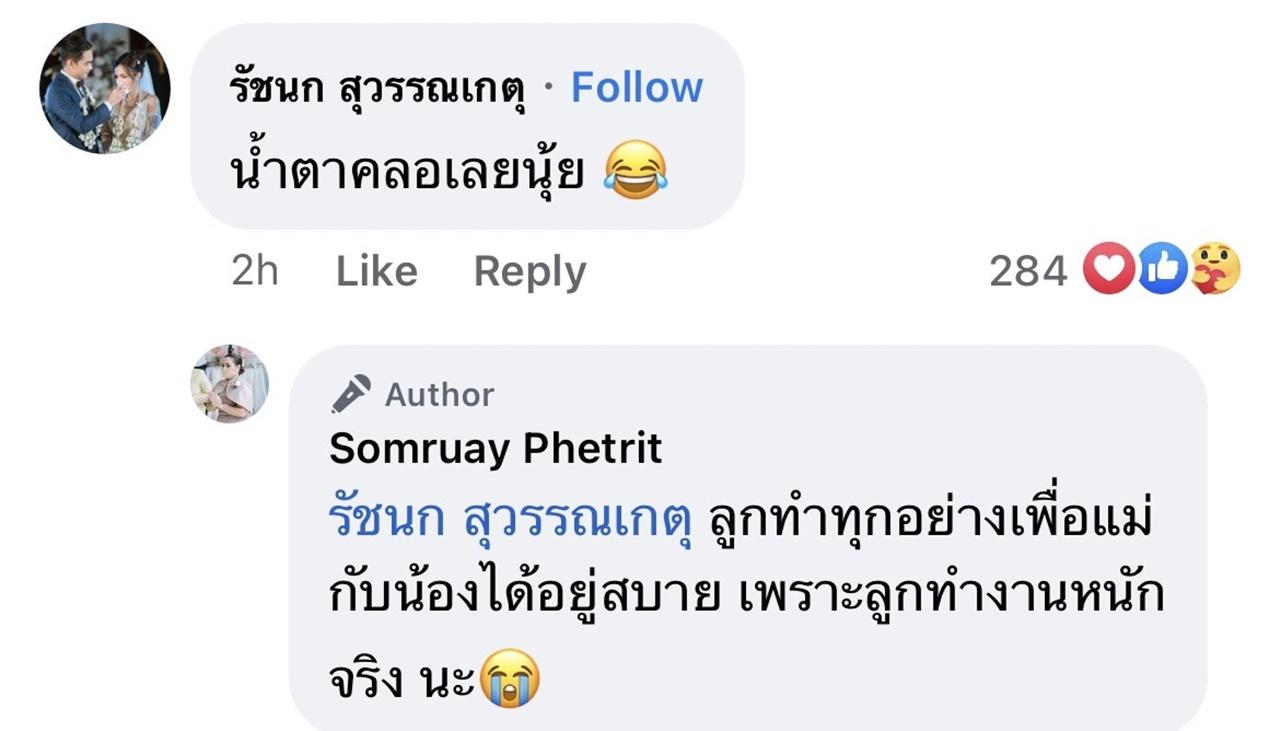This screenshot has height=731, width=1280.
Task: Click the blue thumbs-up reaction icon
Action: pyautogui.click(x=1162, y=270)
